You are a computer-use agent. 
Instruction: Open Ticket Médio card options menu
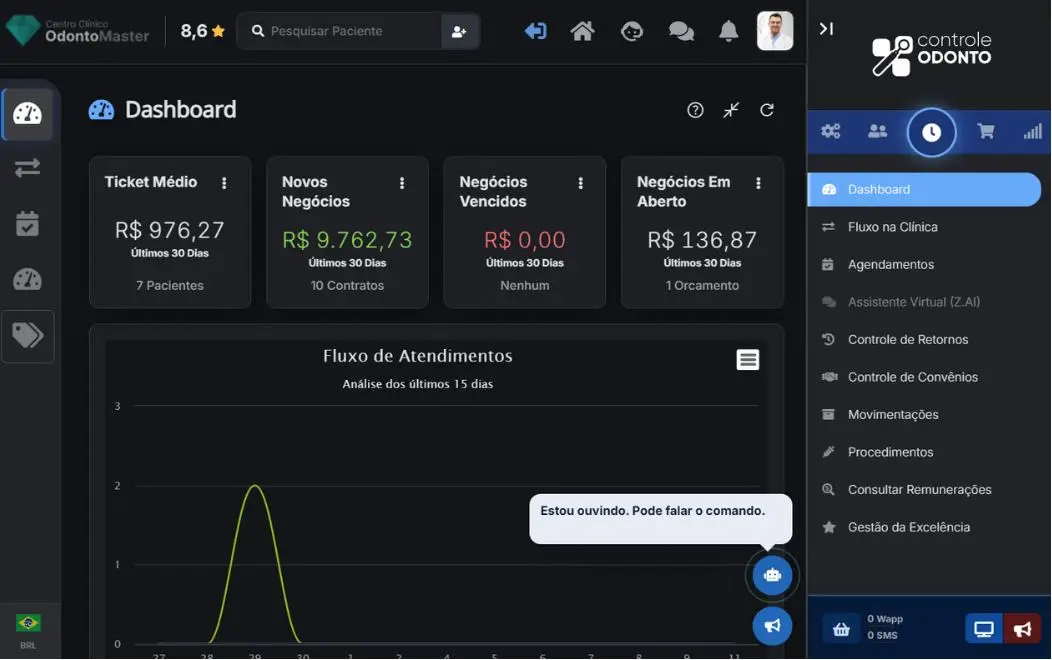[x=224, y=183]
